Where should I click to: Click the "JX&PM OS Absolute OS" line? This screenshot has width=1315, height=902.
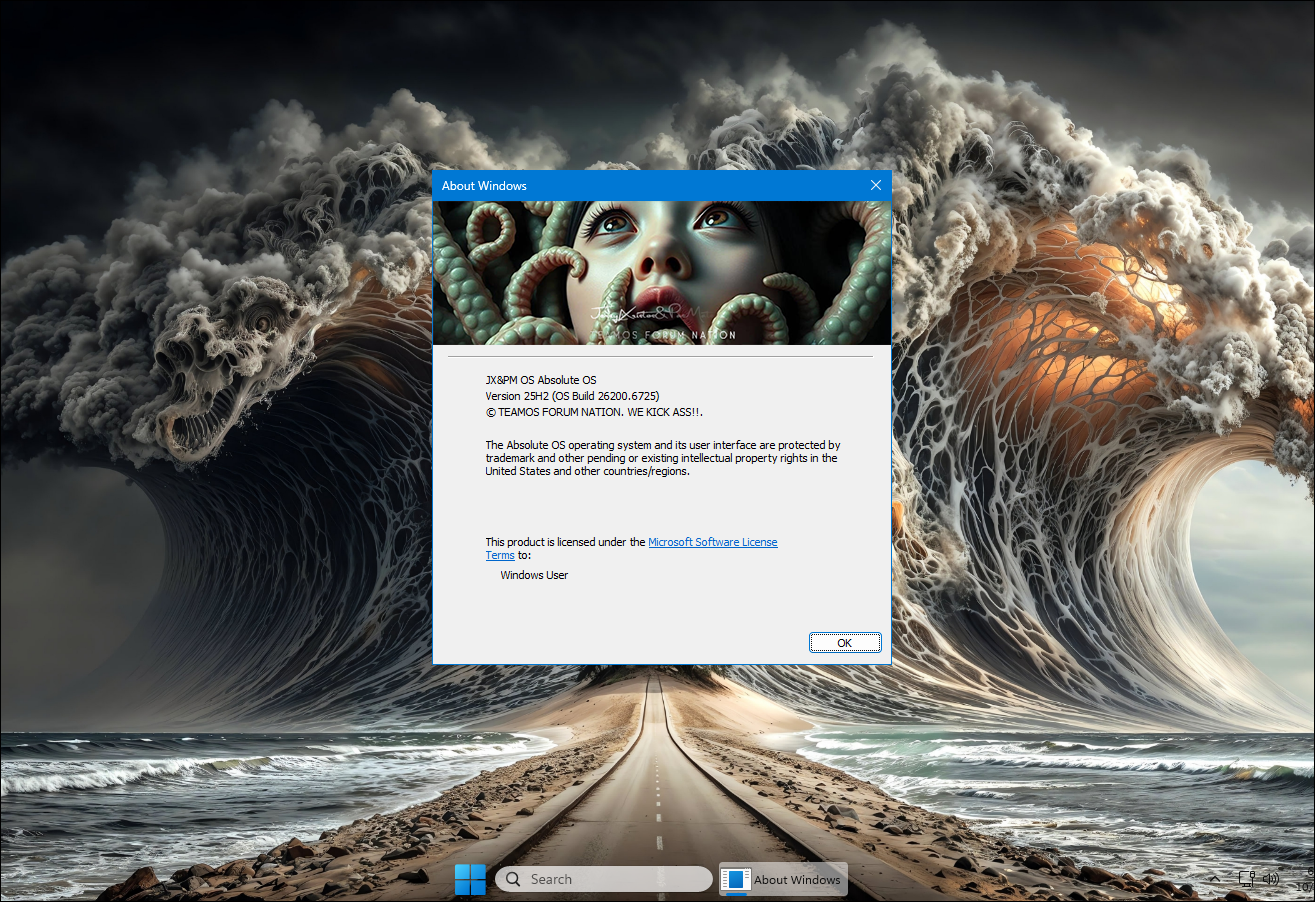(x=541, y=380)
